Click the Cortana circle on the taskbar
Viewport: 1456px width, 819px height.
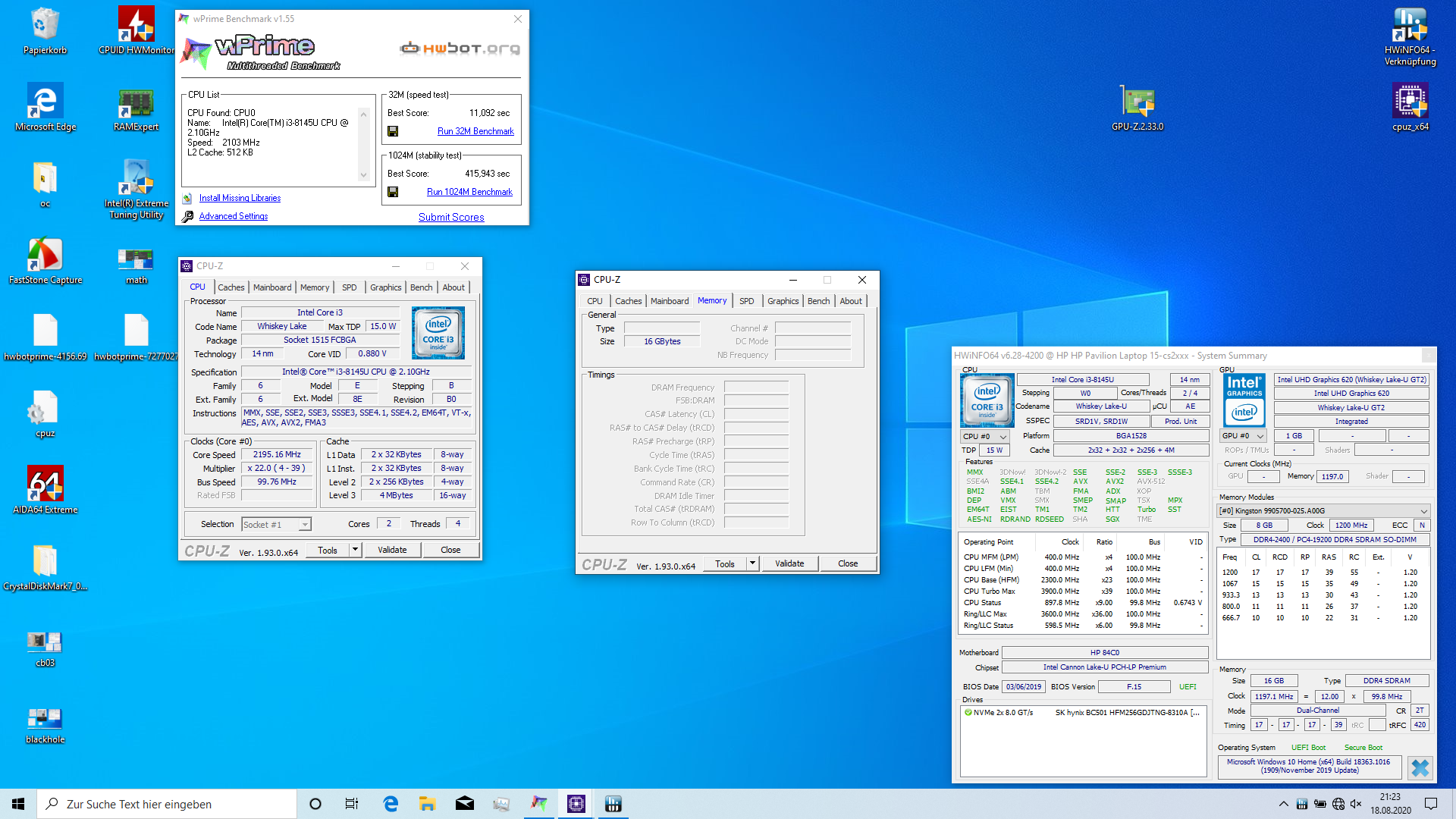[x=315, y=804]
